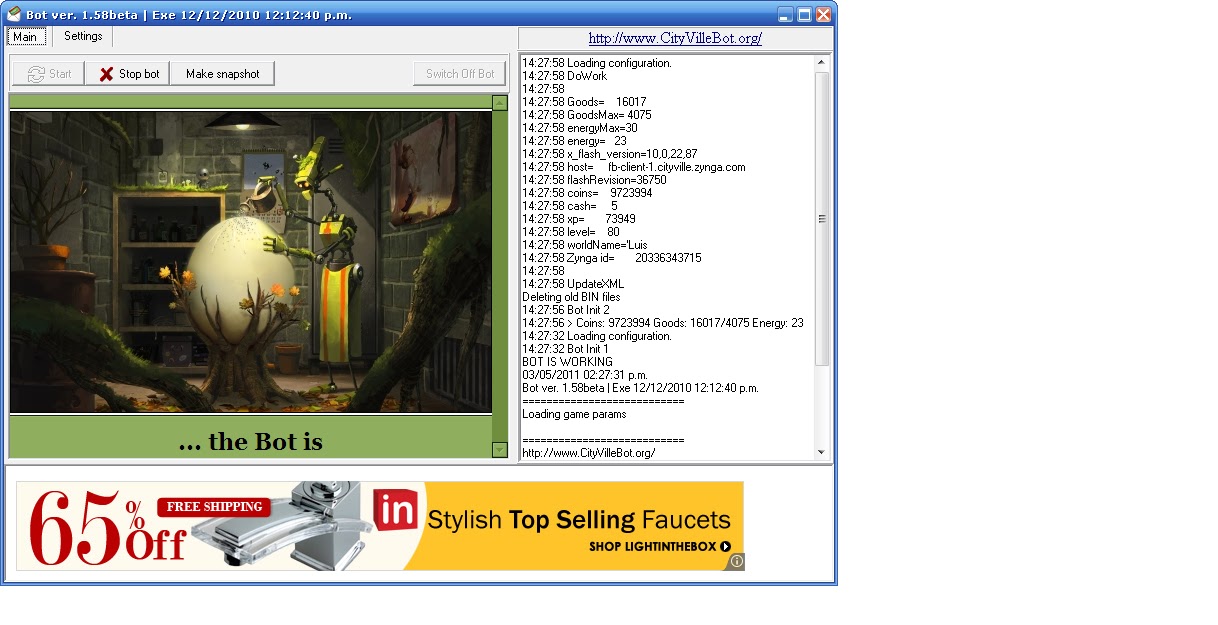The image size is (1218, 625).
Task: Click the refresh icon on Start button
Action: click(36, 74)
